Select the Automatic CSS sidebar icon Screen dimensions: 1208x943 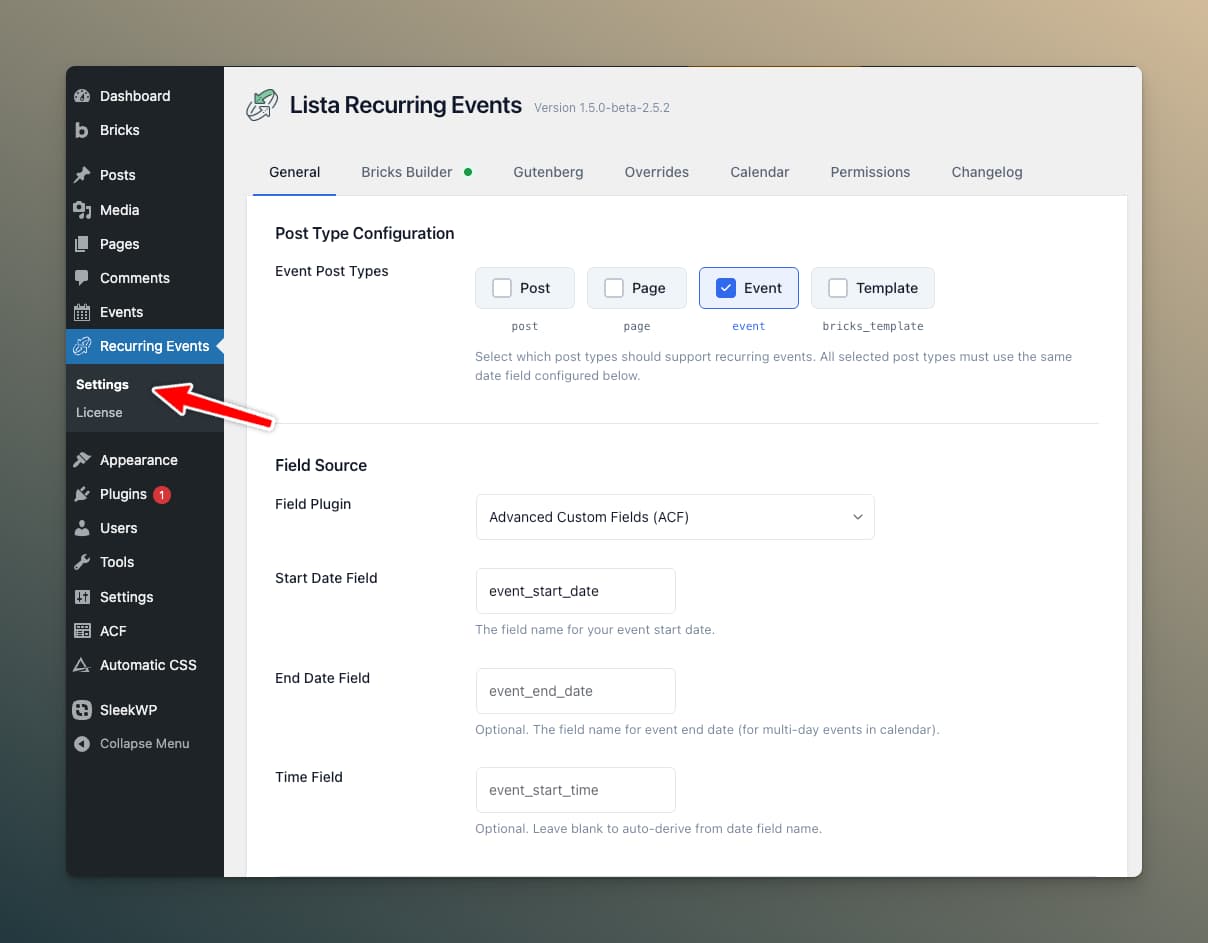[83, 665]
